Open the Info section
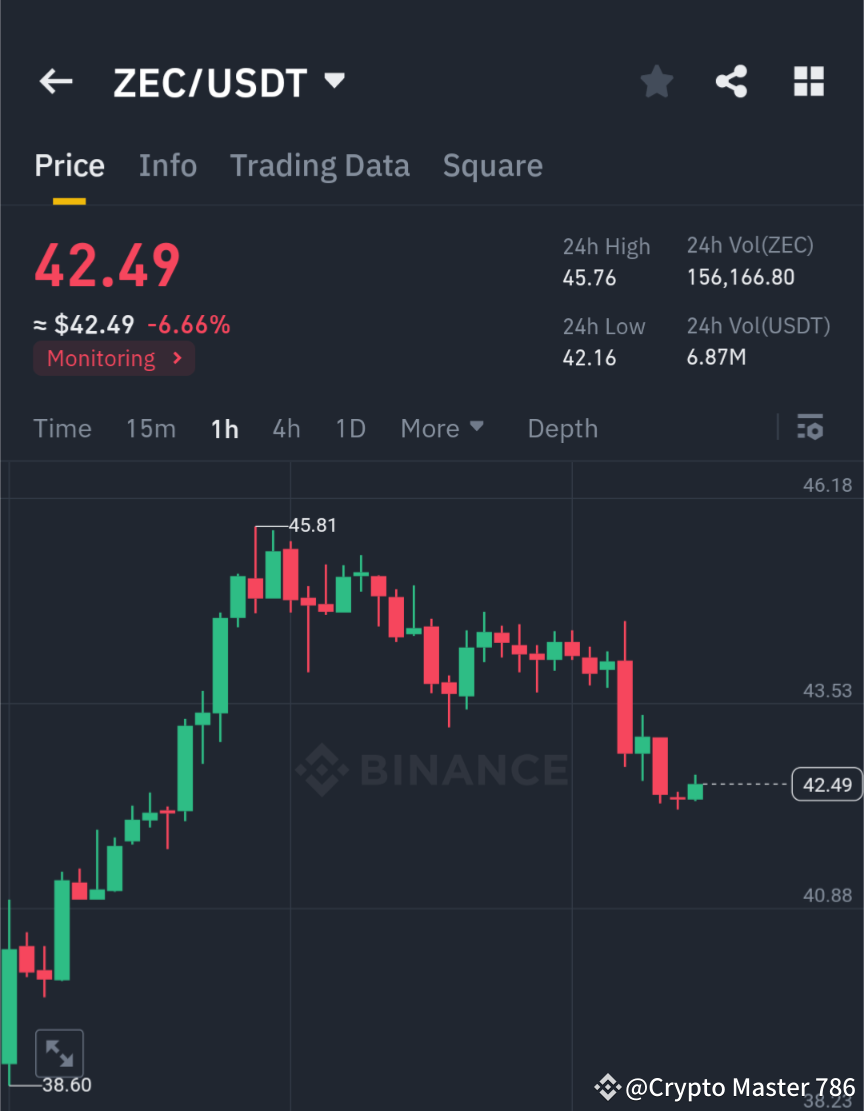The image size is (864, 1111). tap(167, 165)
